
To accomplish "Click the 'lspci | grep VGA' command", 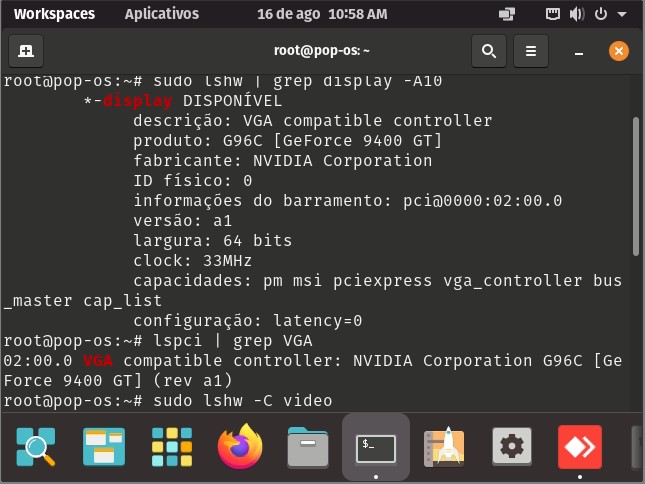I will [x=233, y=341].
